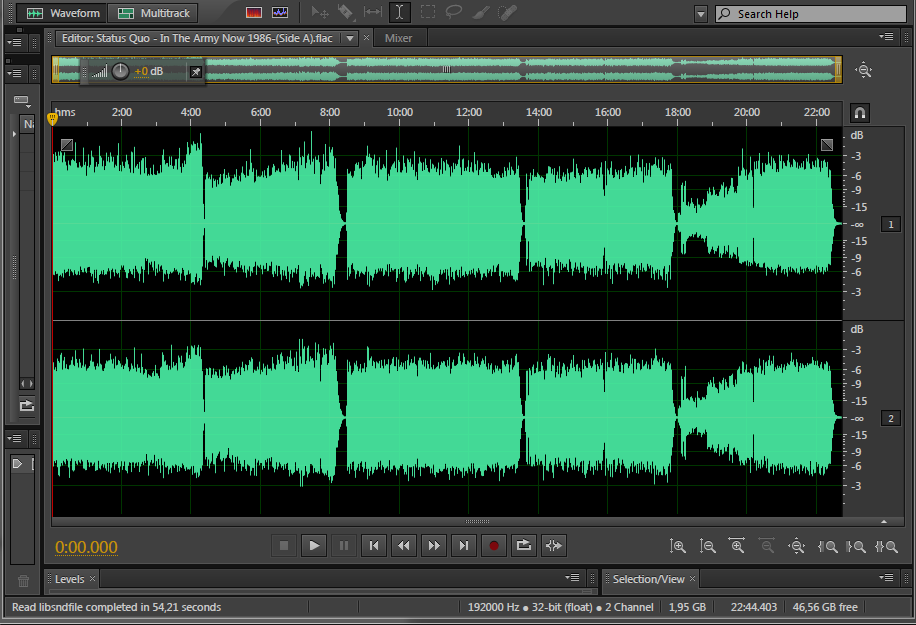Click the 0:00.000 current time display
Screen dimensions: 916x625
86,547
